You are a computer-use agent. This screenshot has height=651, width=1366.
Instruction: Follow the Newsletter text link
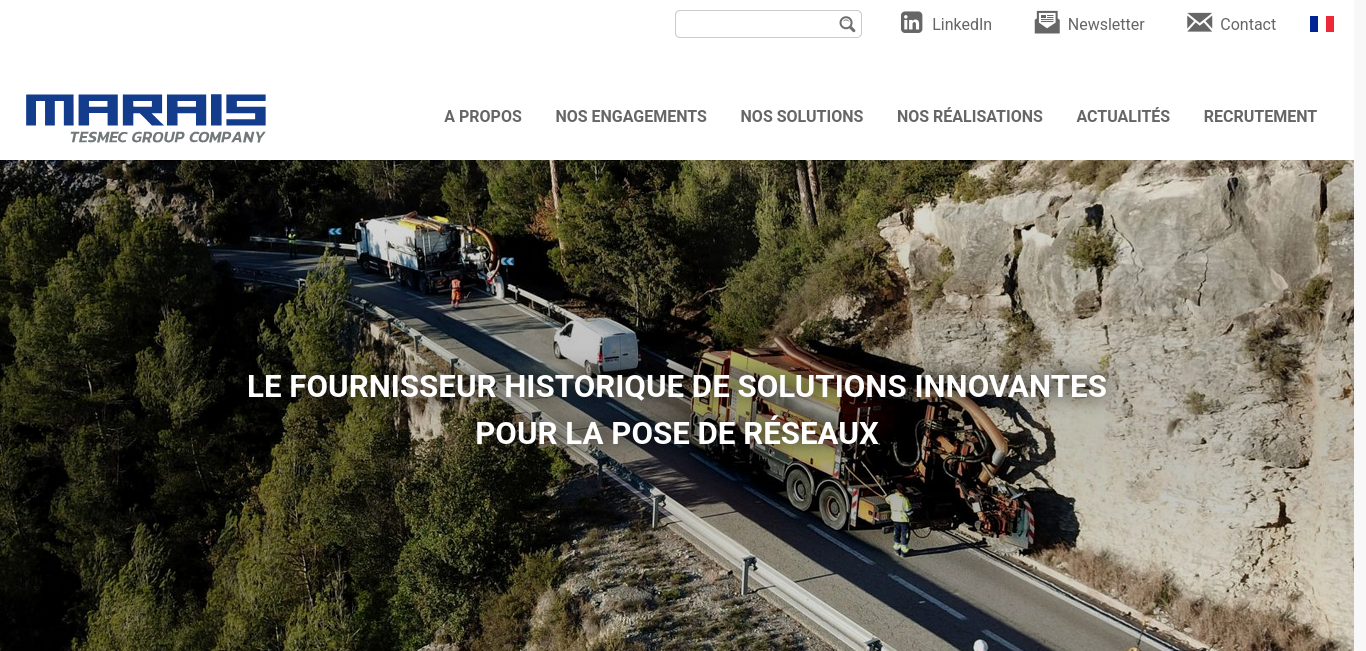(1106, 24)
